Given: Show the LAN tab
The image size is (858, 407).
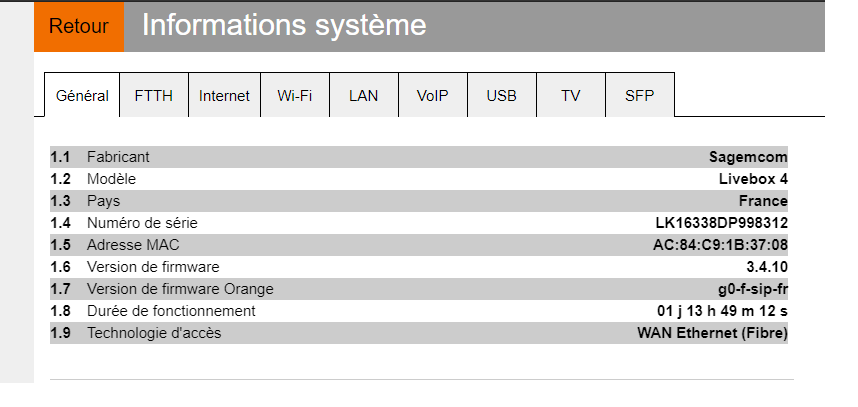Looking at the screenshot, I should pos(363,96).
